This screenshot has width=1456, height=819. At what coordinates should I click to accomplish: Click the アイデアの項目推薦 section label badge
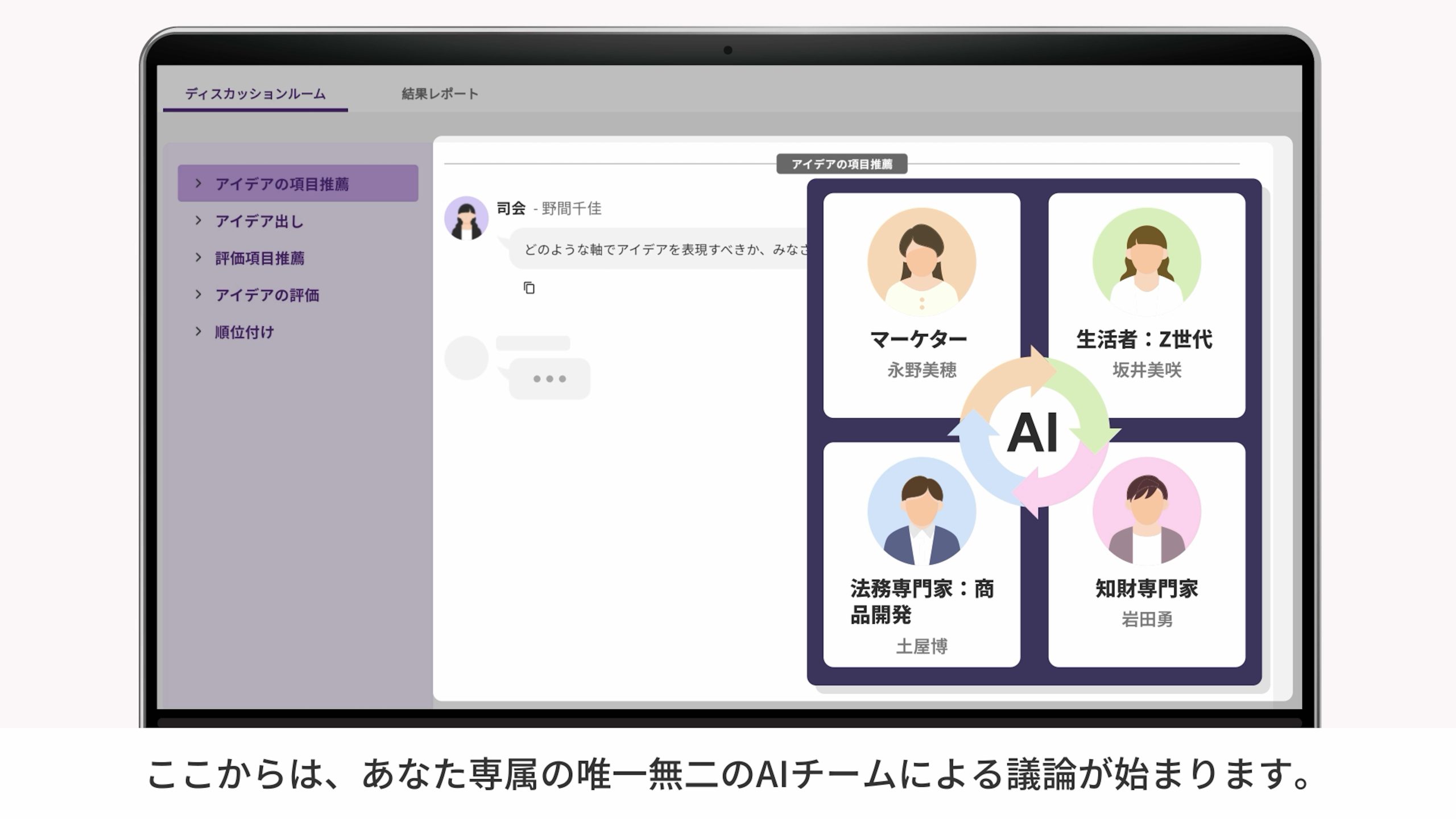pos(842,164)
